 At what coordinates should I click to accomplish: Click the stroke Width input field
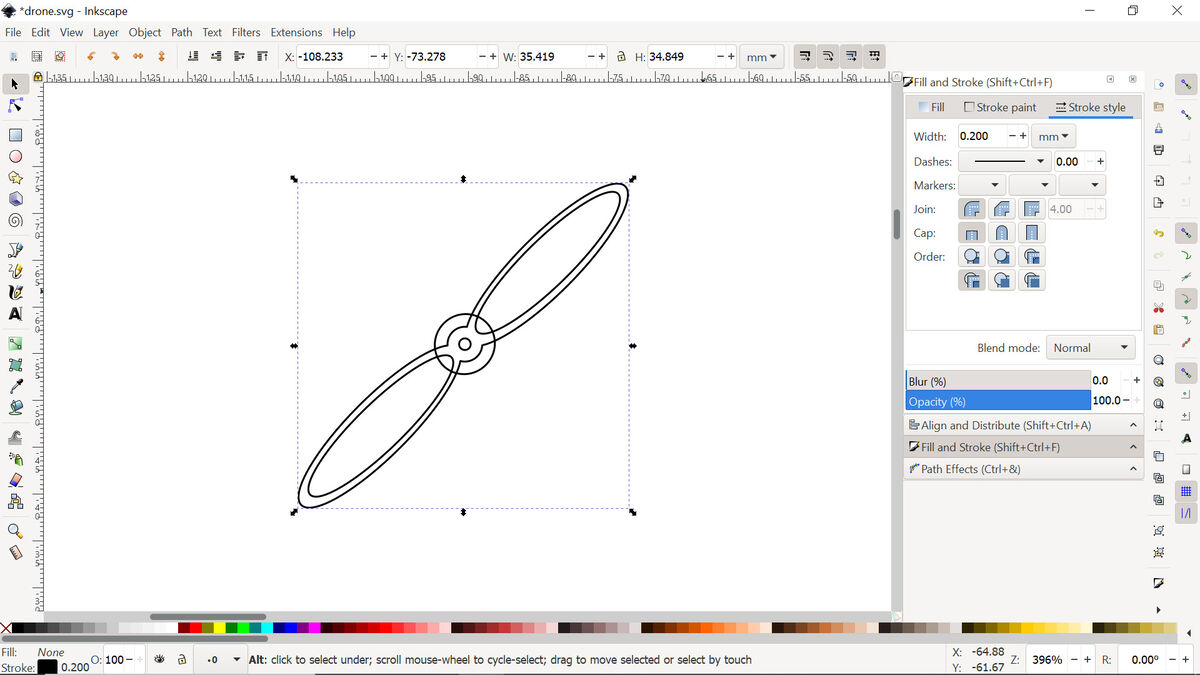coord(981,136)
